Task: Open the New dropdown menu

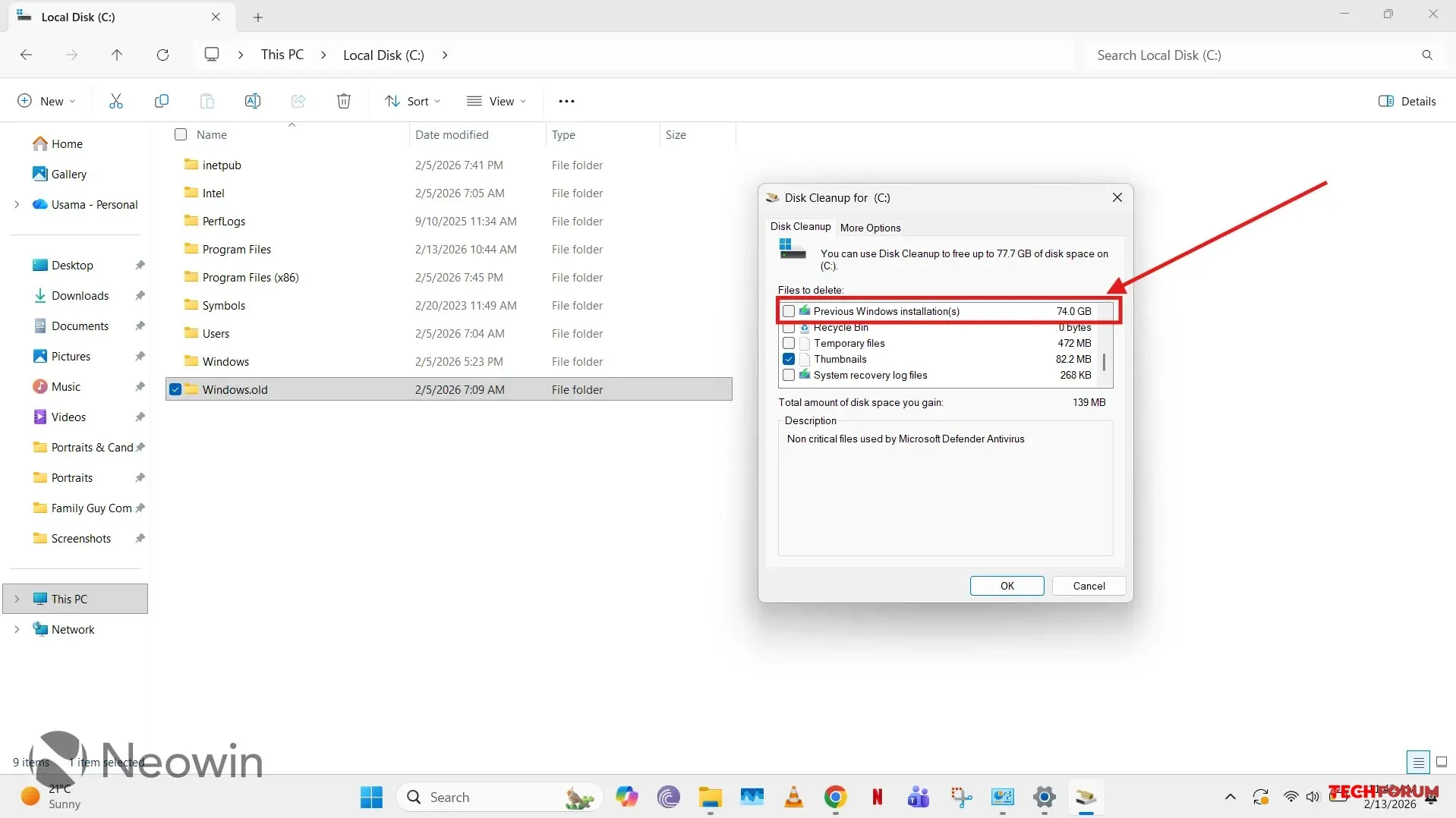Action: (46, 101)
